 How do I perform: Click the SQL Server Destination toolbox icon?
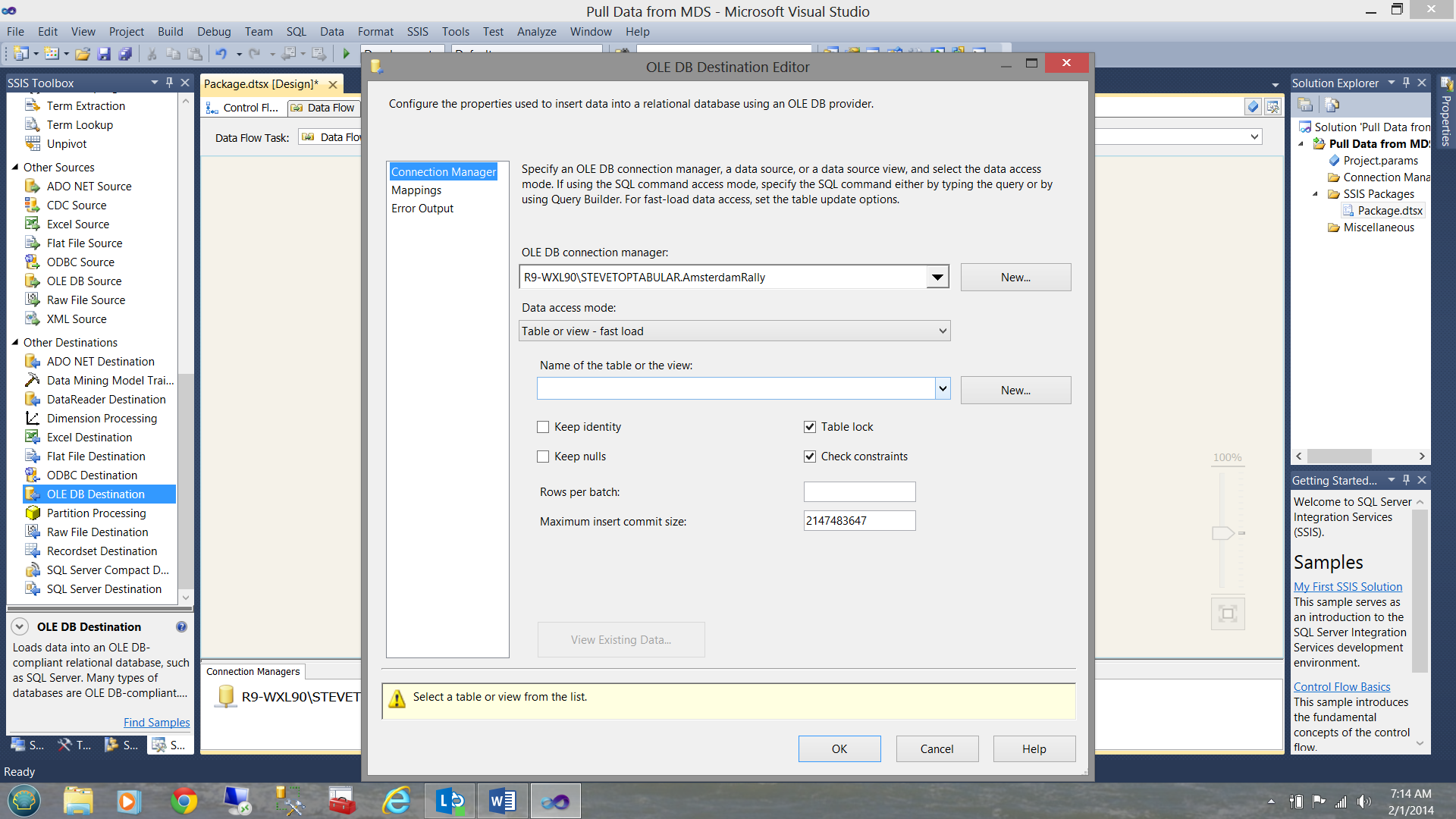pyautogui.click(x=32, y=589)
